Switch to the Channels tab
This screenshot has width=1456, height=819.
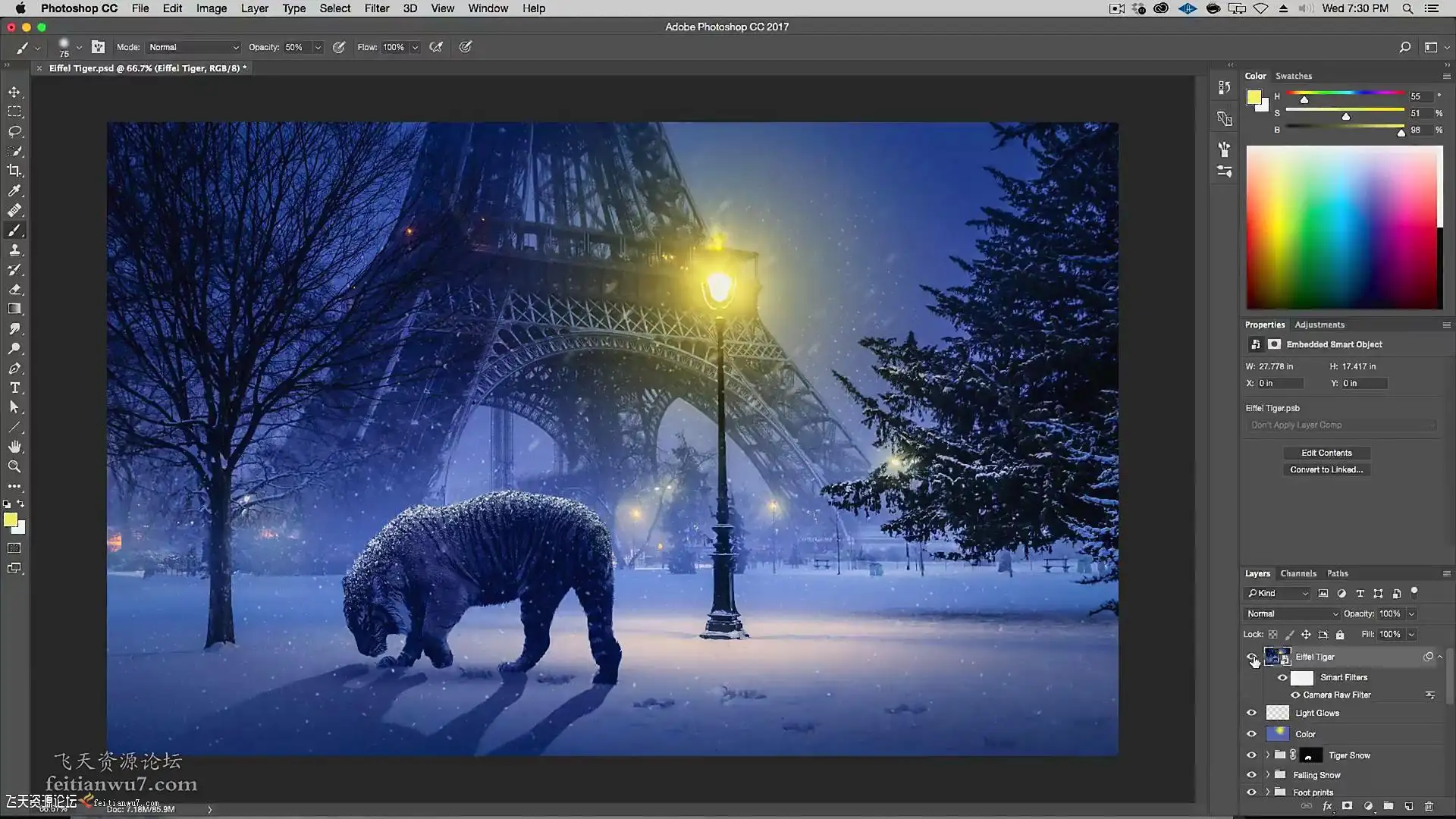pyautogui.click(x=1298, y=573)
